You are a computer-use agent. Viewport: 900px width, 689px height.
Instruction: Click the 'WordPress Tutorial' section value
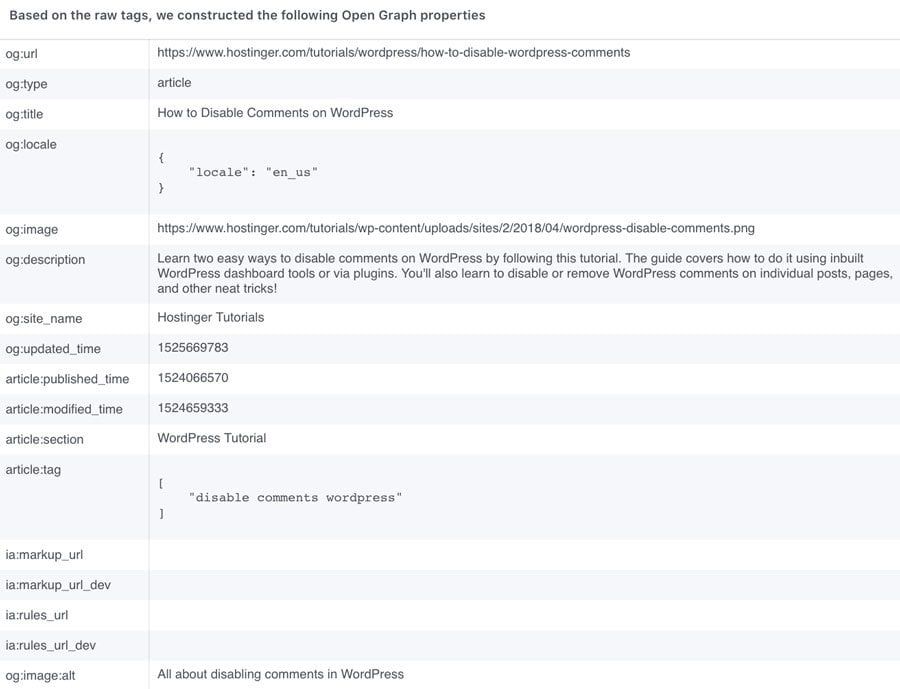pyautogui.click(x=212, y=438)
